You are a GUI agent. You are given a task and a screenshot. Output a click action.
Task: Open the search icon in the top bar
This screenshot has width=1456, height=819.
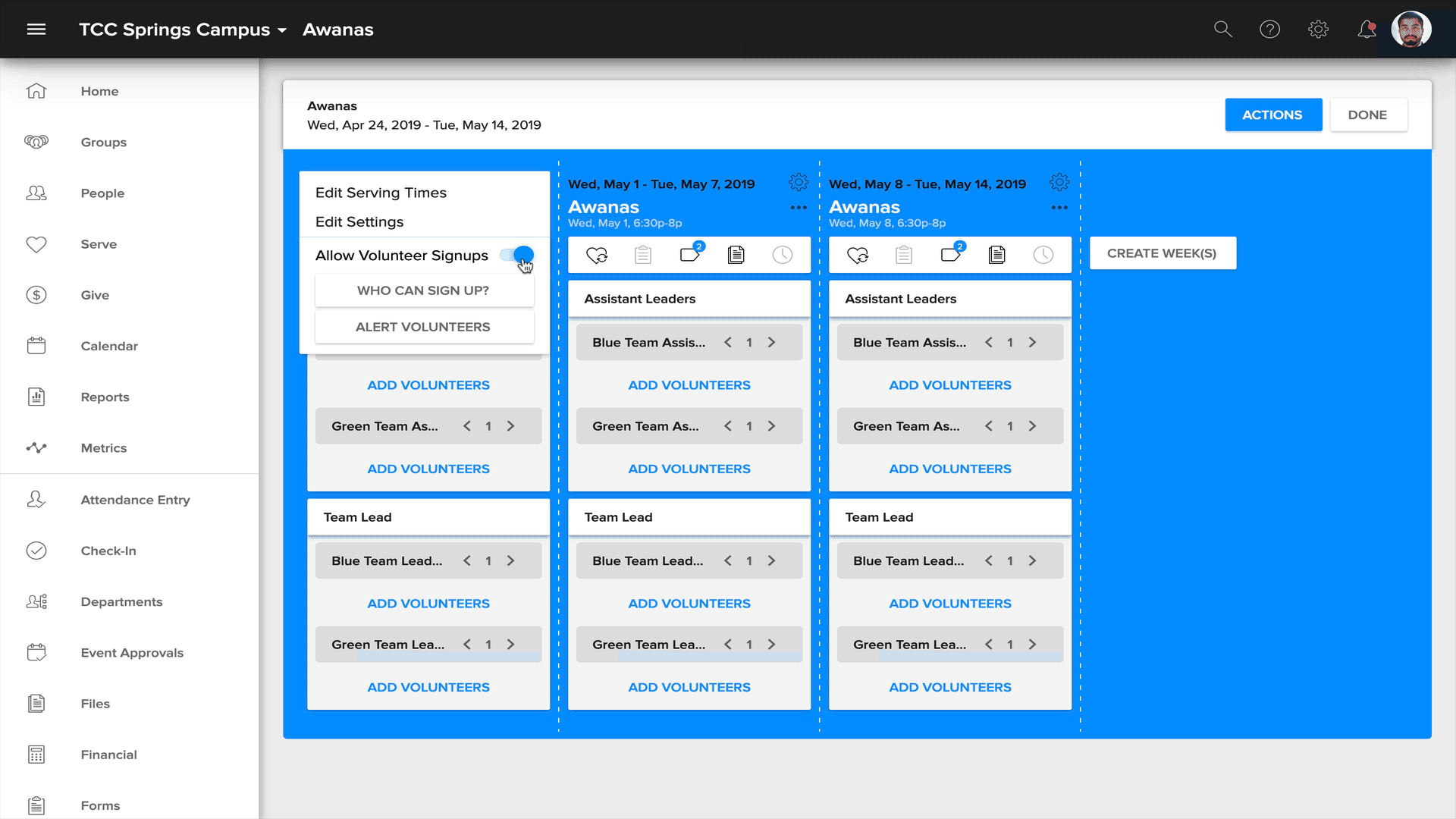coord(1223,29)
